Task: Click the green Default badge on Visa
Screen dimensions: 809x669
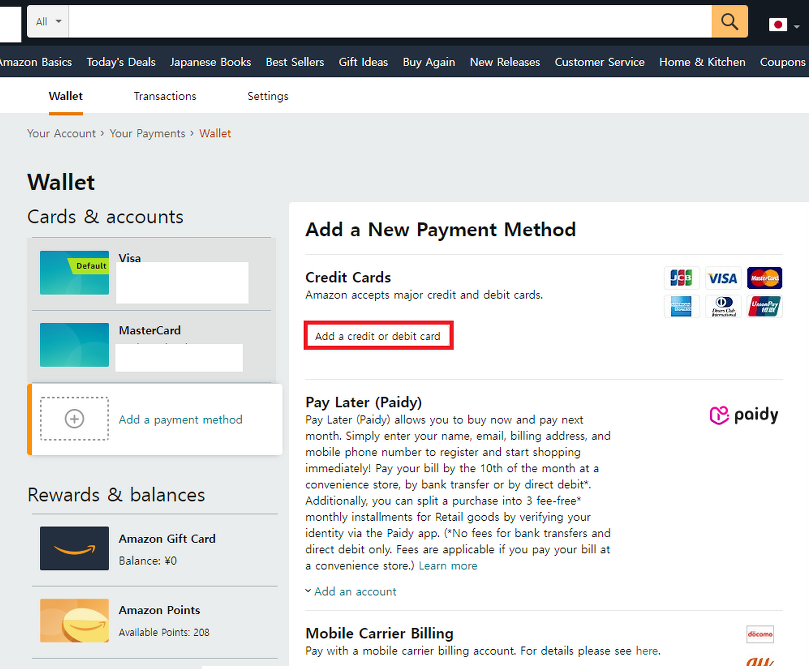Action: pos(89,266)
